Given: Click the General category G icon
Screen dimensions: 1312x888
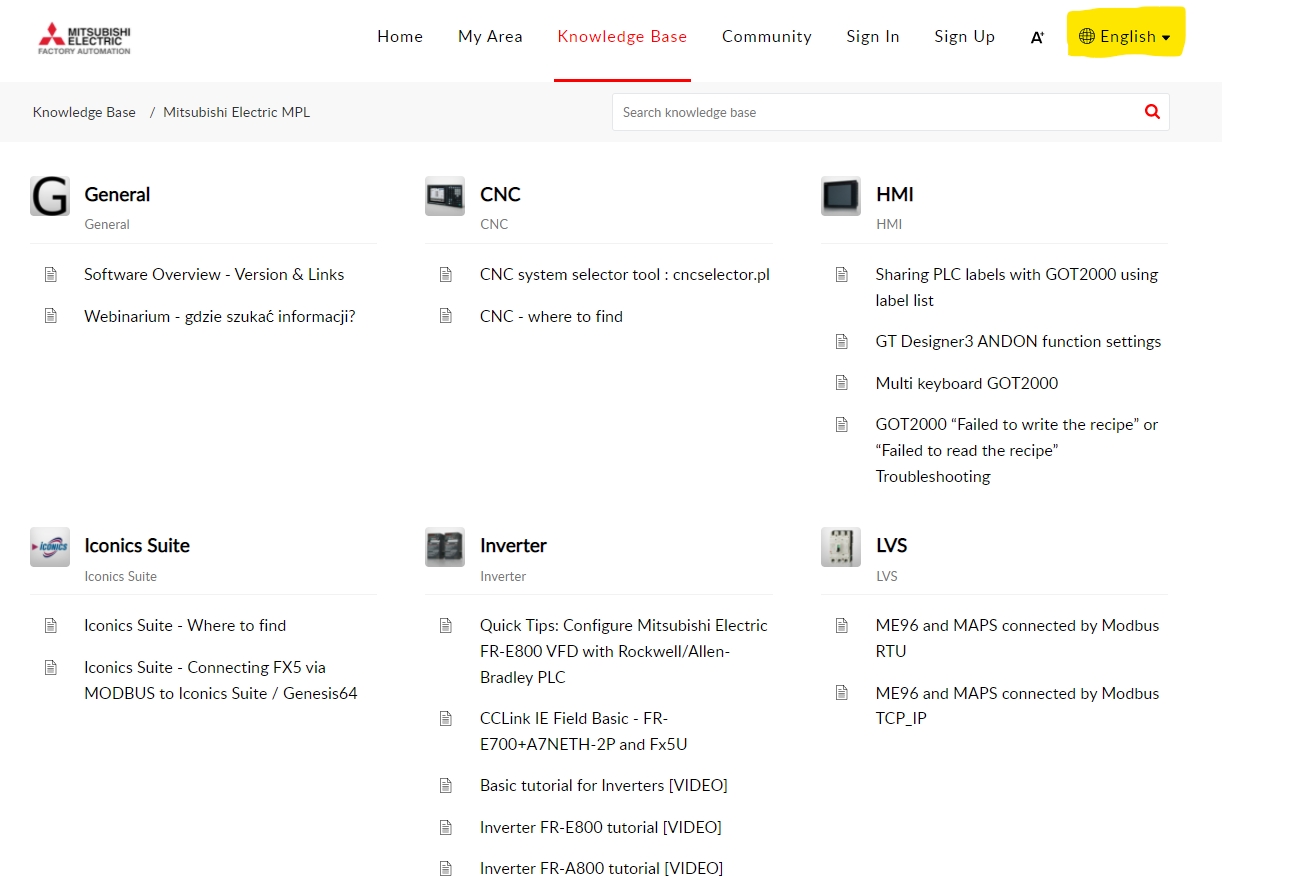Looking at the screenshot, I should 50,196.
